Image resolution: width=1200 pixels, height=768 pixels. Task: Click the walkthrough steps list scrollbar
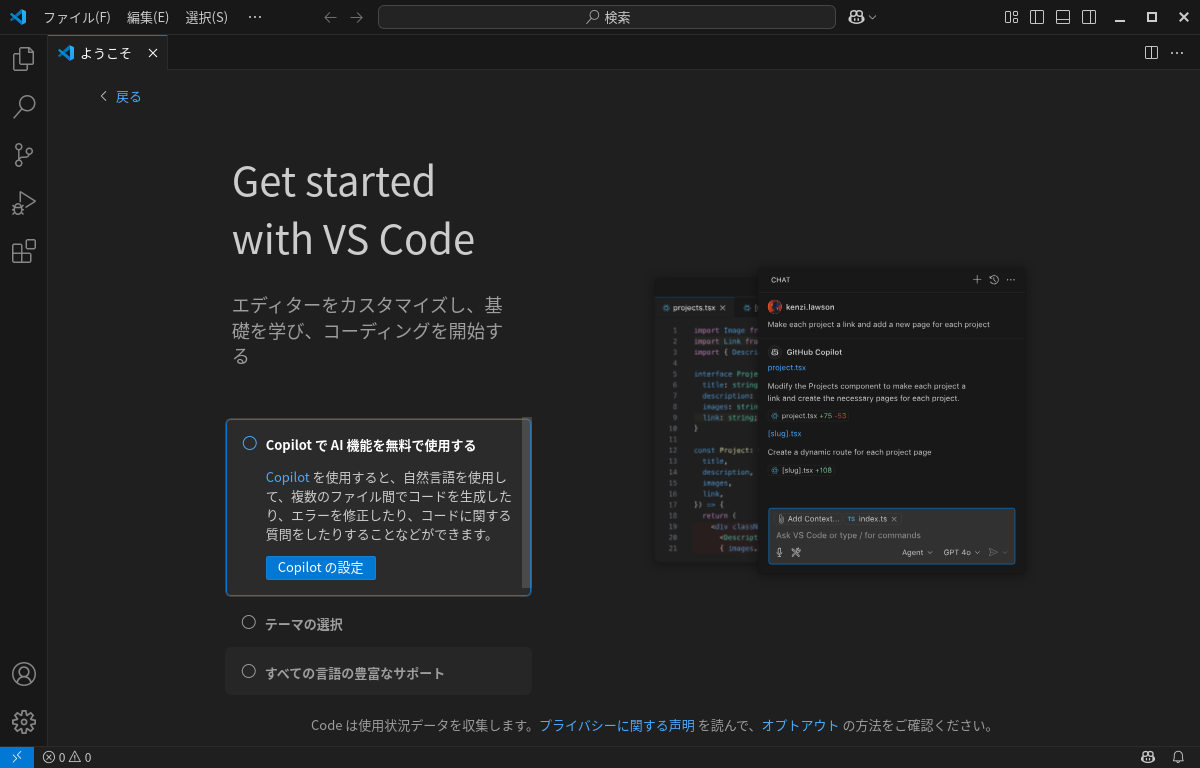[x=526, y=503]
